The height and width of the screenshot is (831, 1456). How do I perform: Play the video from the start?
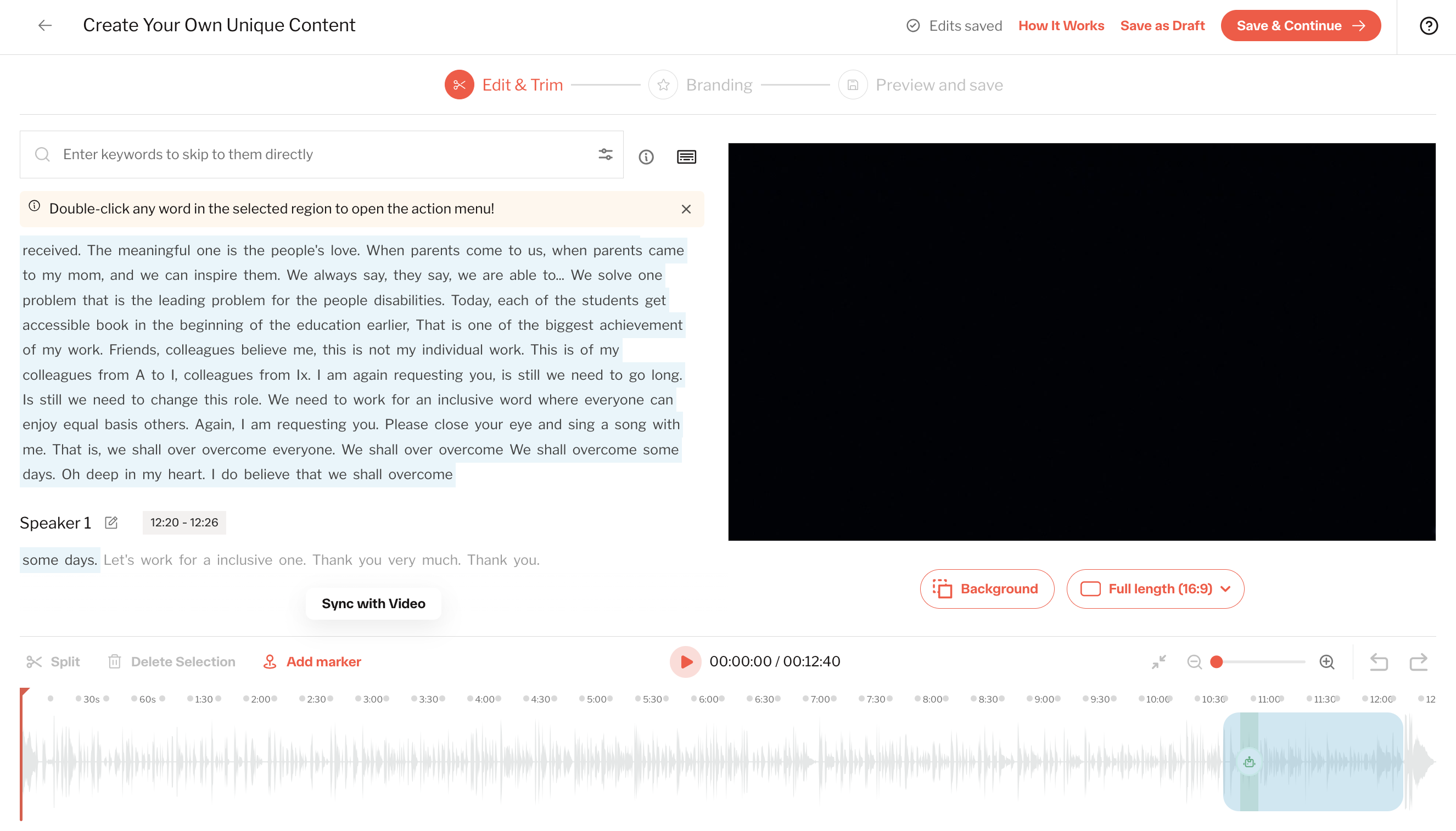coord(686,661)
